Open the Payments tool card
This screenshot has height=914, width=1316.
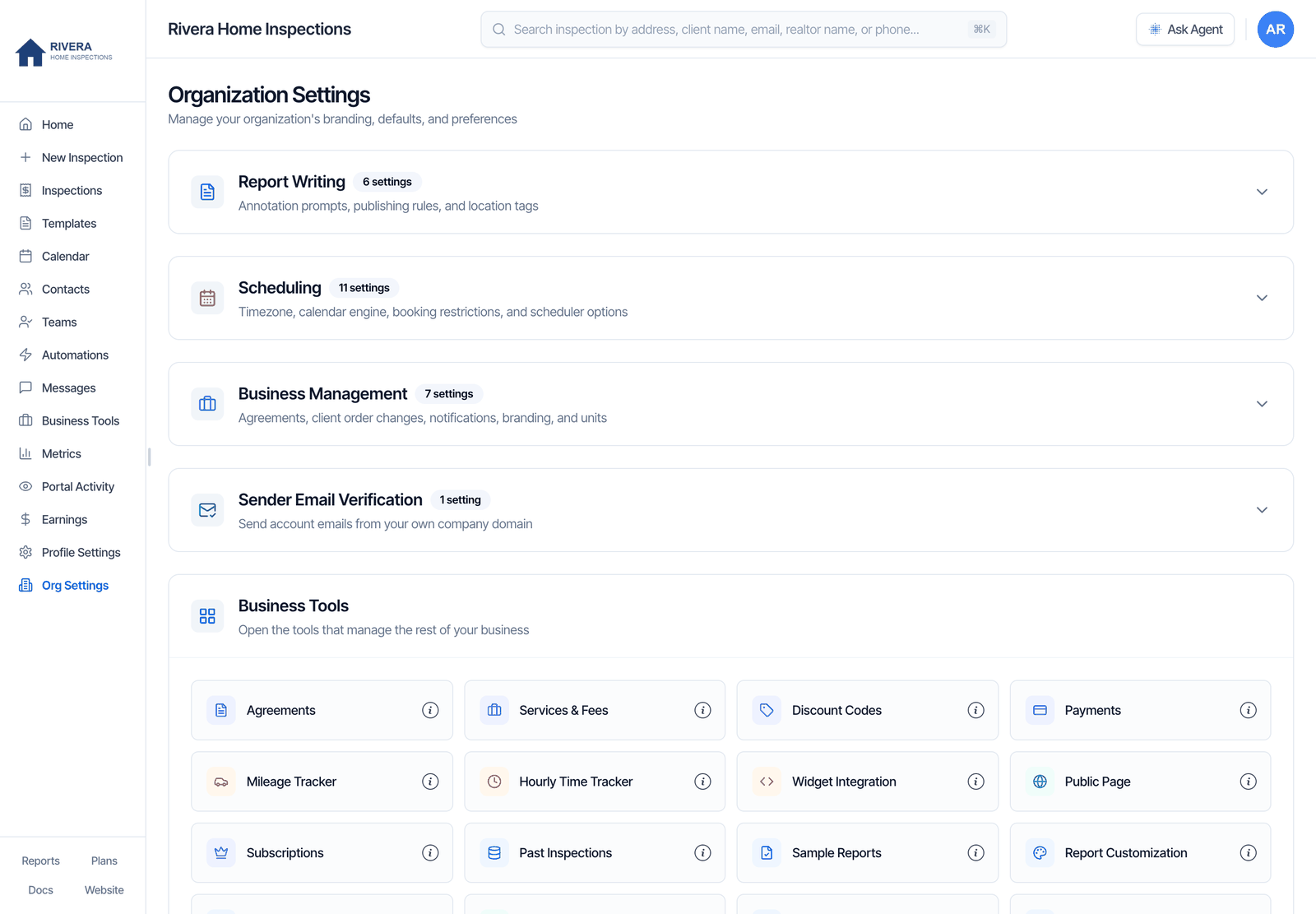1140,710
